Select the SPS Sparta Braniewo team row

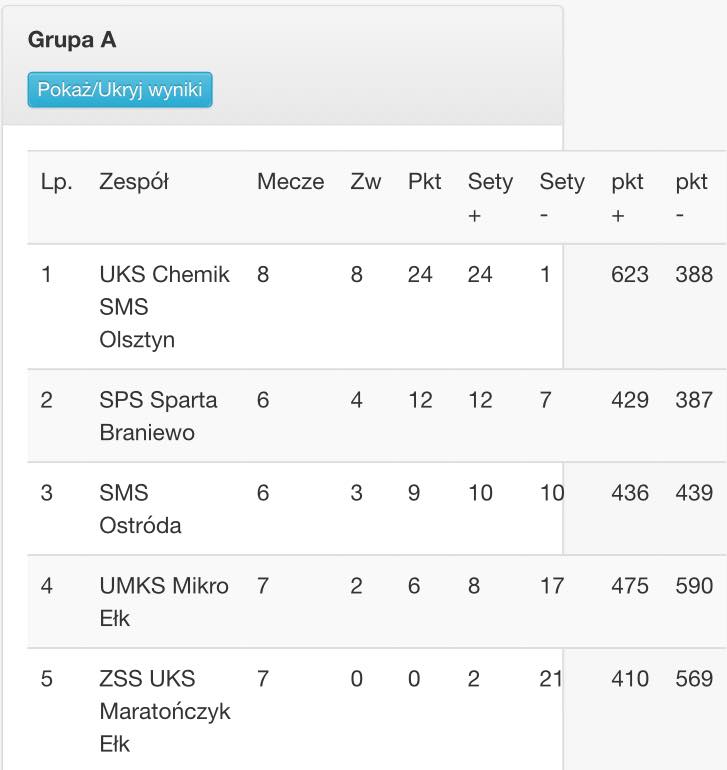[158, 416]
